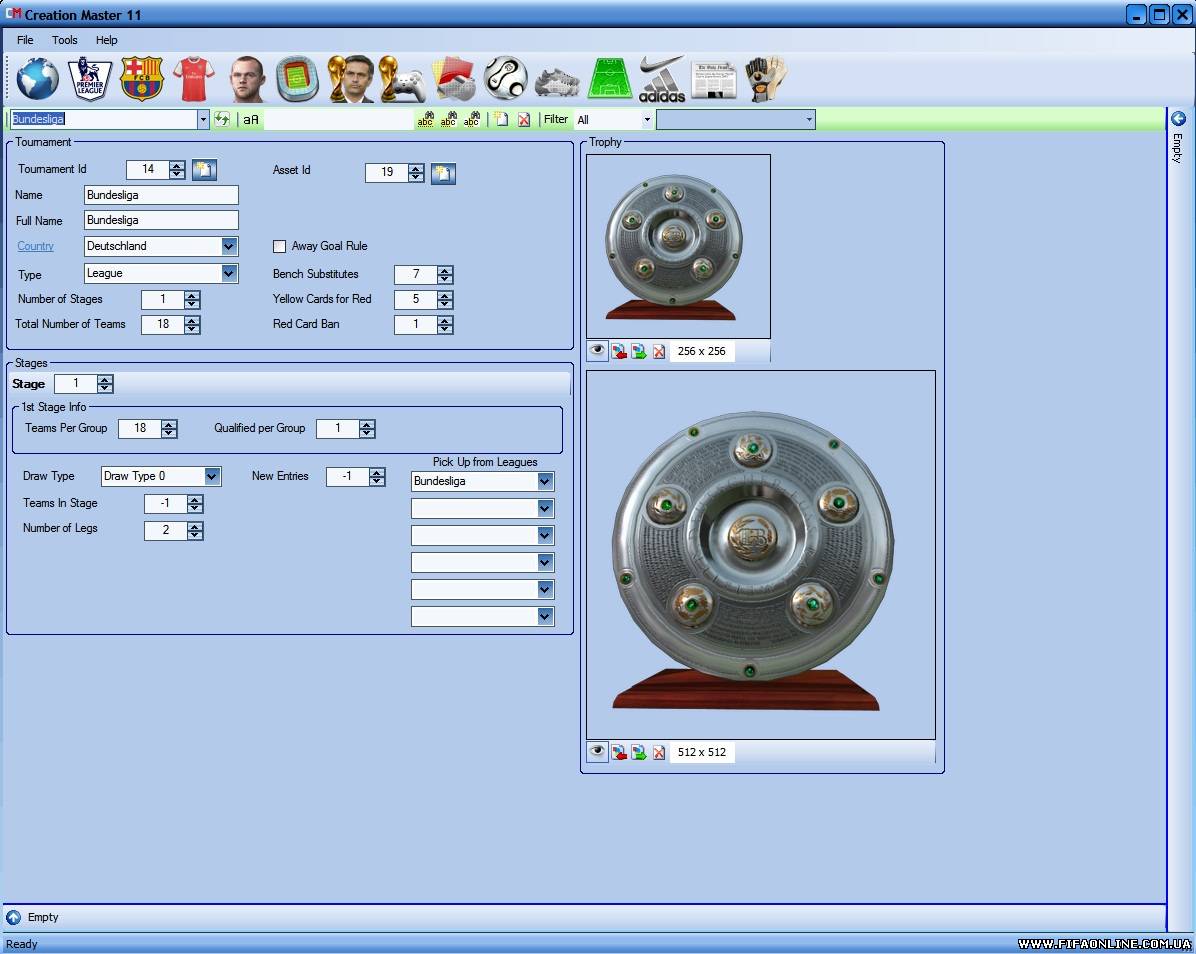Open the manager with trophy icon
The image size is (1196, 954).
351,79
